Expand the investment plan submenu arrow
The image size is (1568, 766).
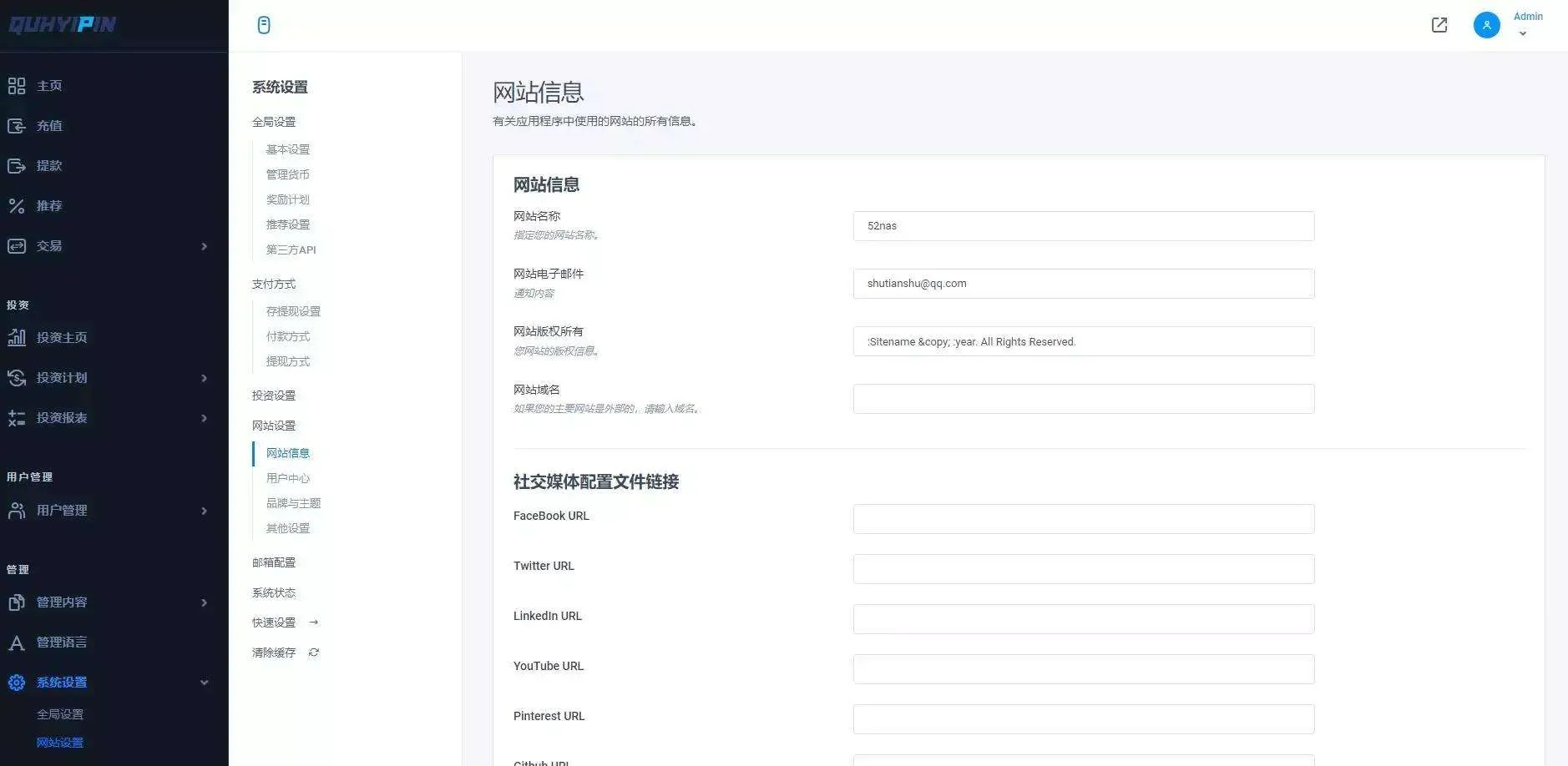(x=204, y=378)
